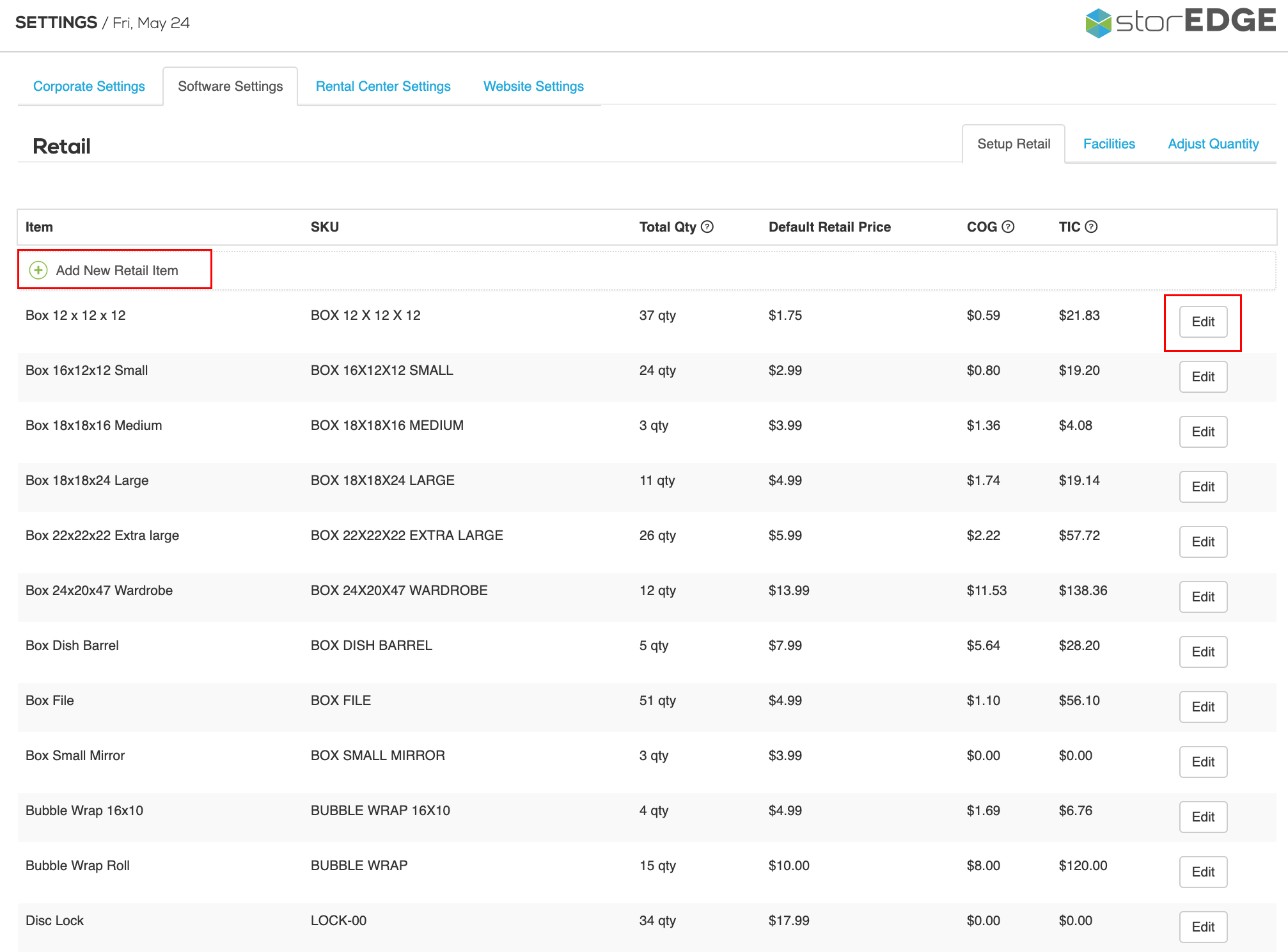Select the Box 12 x 12 x 12 item name

point(75,315)
